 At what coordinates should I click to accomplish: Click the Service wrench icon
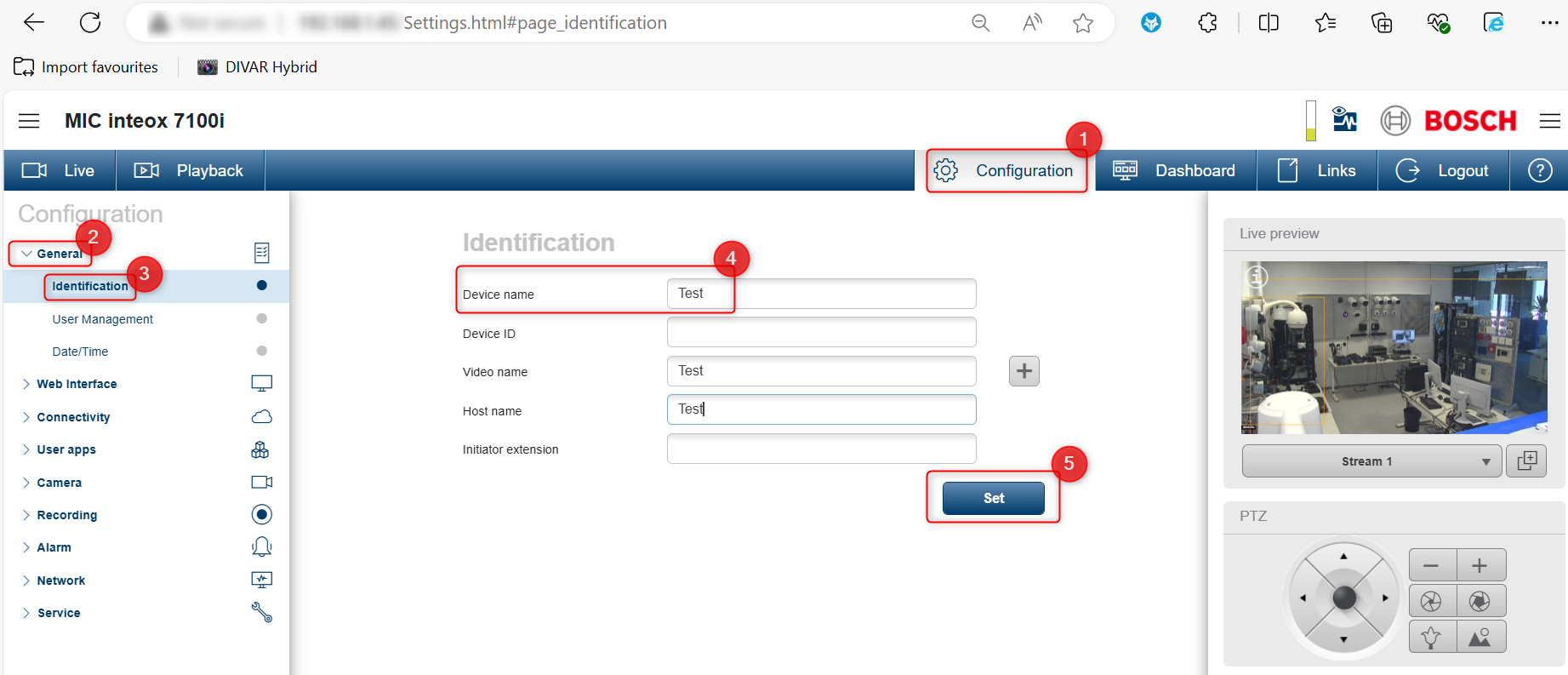262,612
